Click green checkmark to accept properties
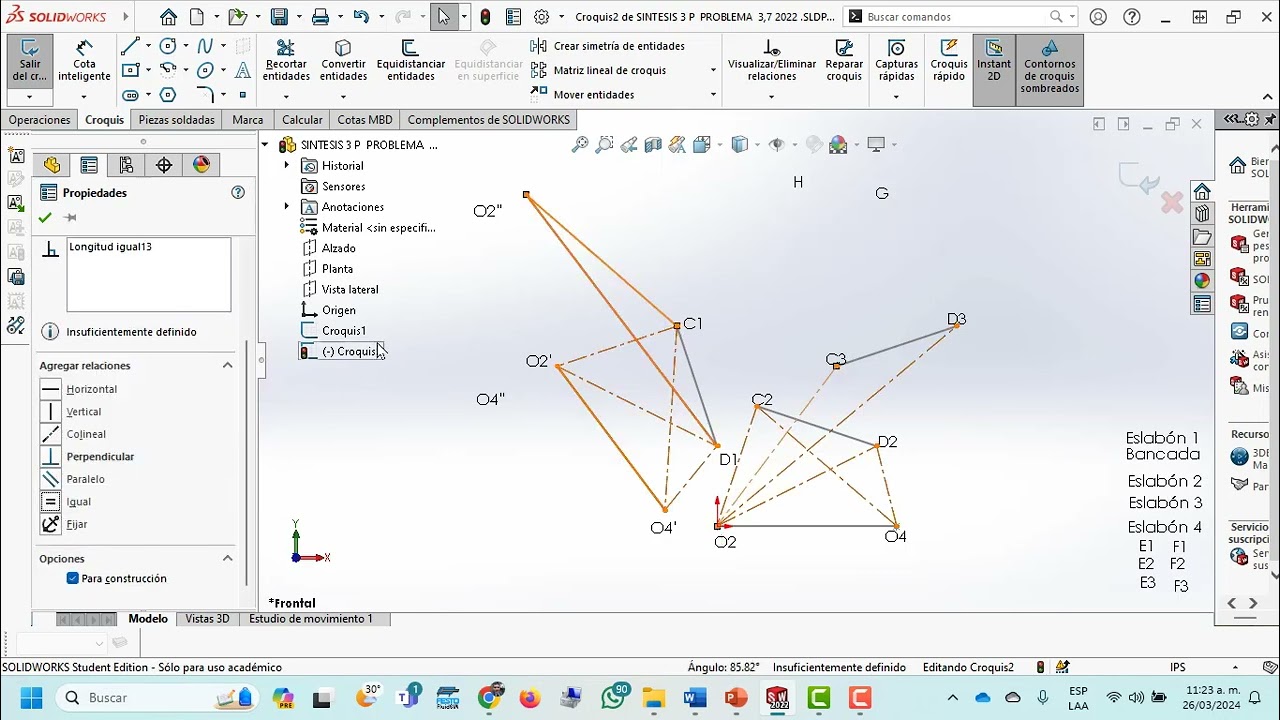The height and width of the screenshot is (720, 1280). 45,217
